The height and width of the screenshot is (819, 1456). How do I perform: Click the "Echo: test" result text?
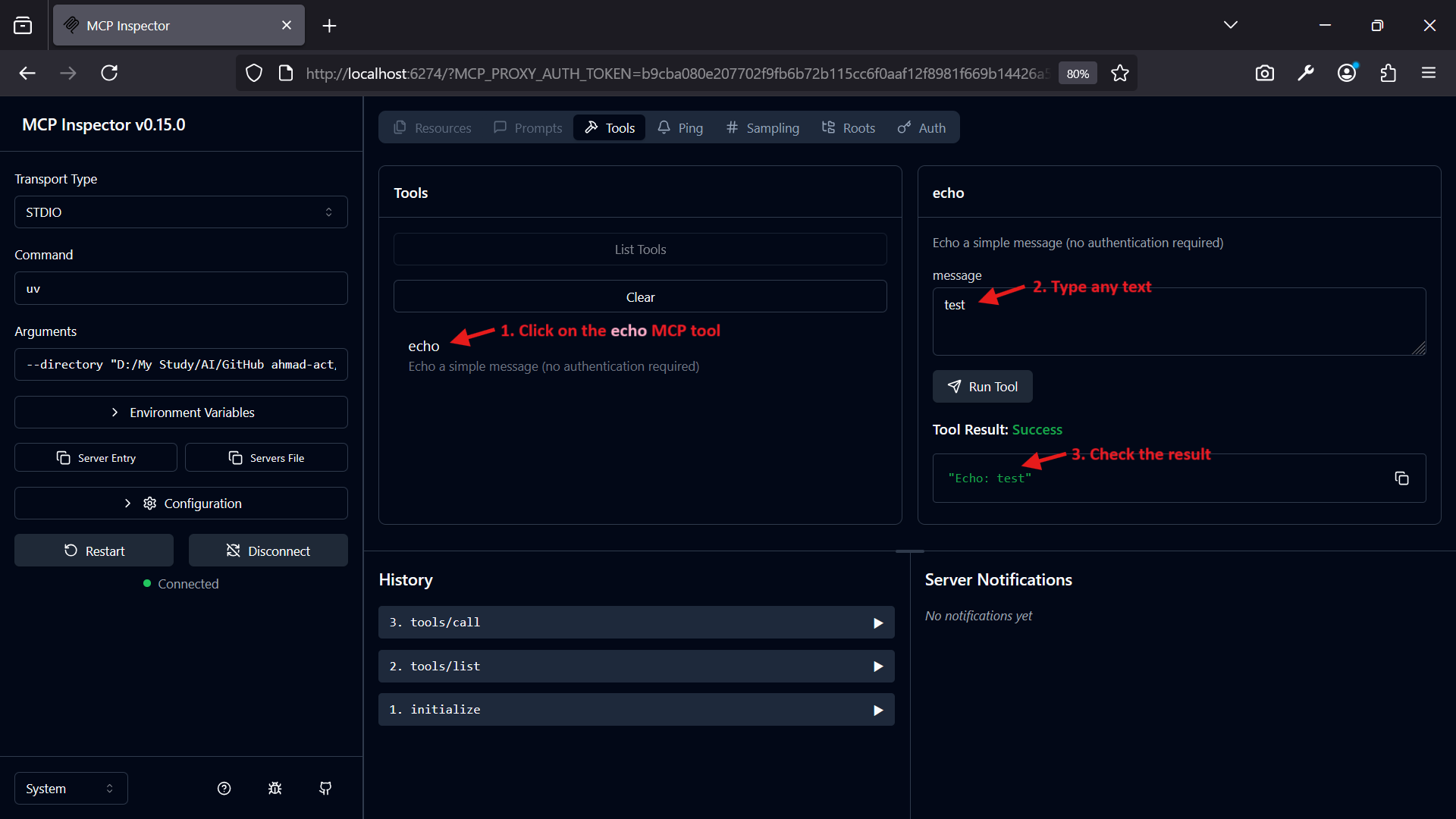990,479
